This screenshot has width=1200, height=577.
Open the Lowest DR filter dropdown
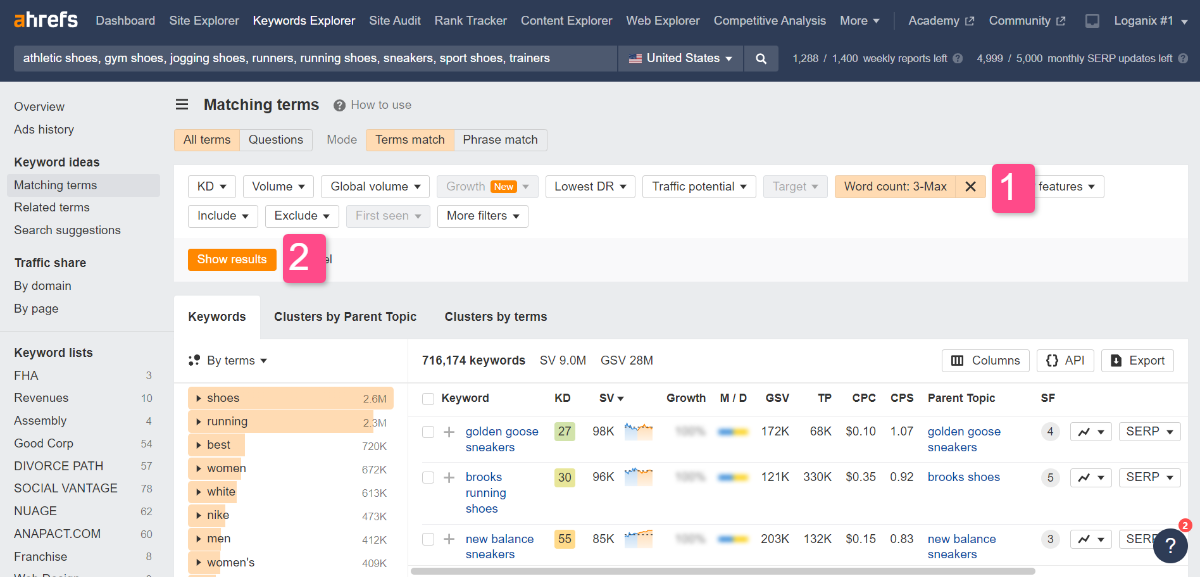coord(591,186)
